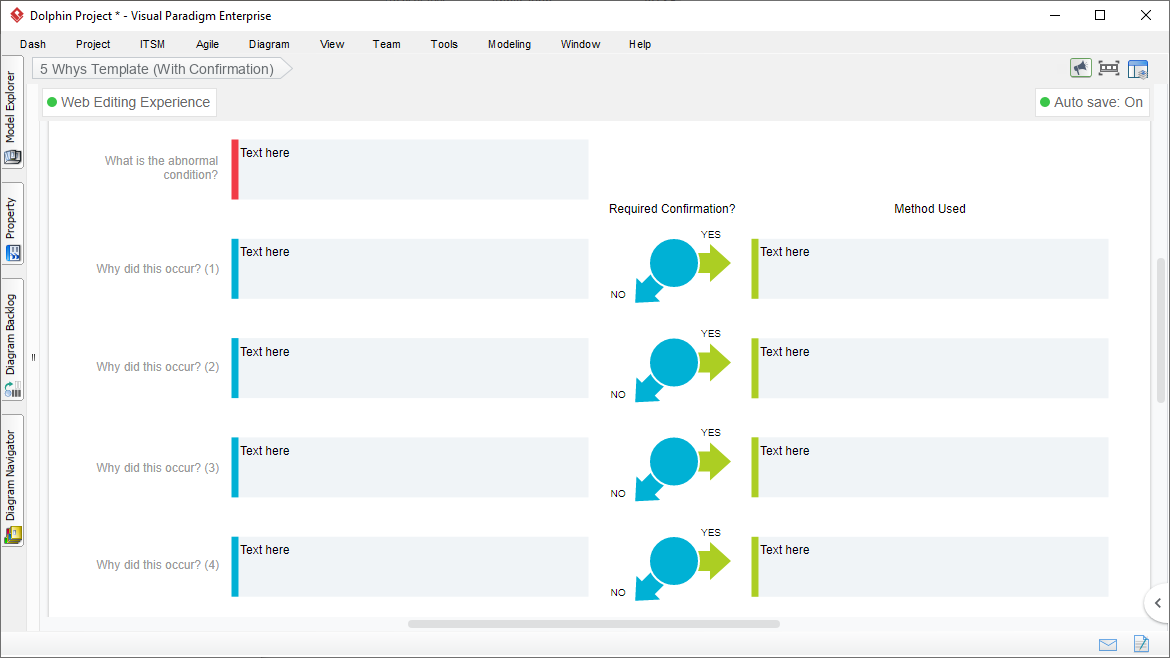The height and width of the screenshot is (658, 1170).
Task: Click the Why did this occur? (1) text box
Action: pos(410,269)
